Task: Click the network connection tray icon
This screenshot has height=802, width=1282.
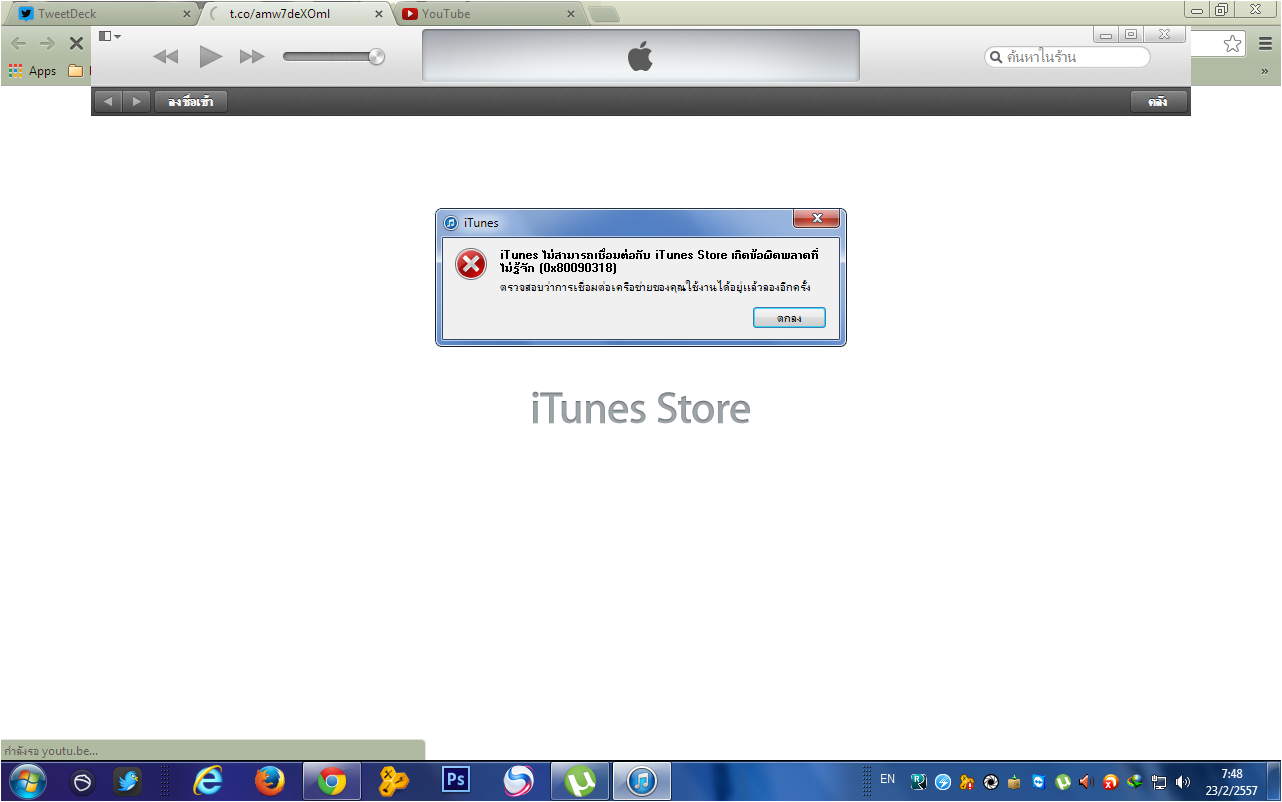Action: pos(1159,782)
